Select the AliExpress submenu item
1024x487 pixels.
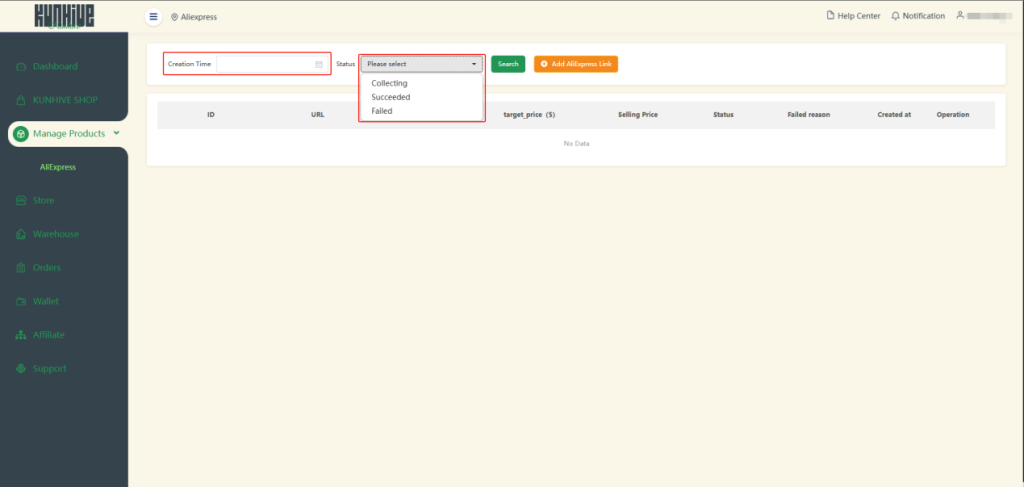[58, 167]
